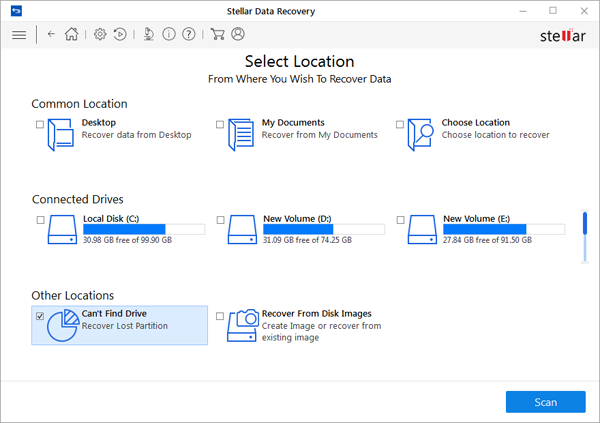600x423 pixels.
Task: Click the 'Local Disk (C:)' label
Action: (x=111, y=219)
